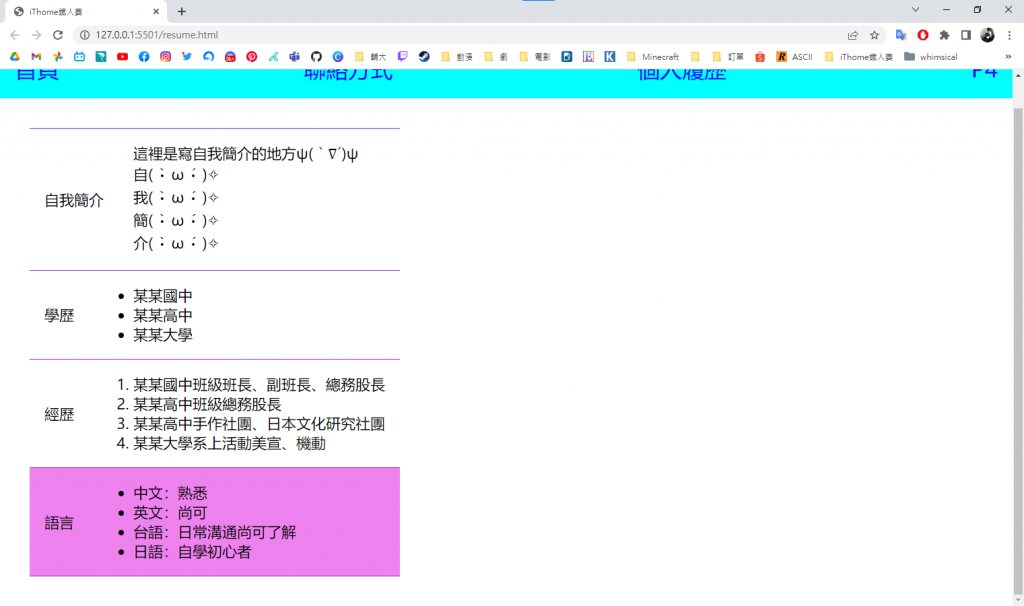Open the tab search dropdown arrow
This screenshot has height=606, width=1024.
tap(916, 10)
